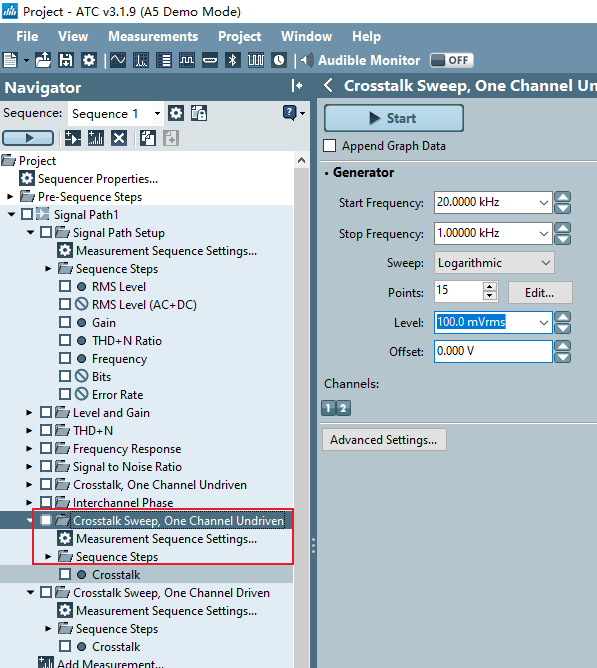Collapse the Navigator panel with pin arrow
This screenshot has width=597, height=668.
[x=297, y=86]
